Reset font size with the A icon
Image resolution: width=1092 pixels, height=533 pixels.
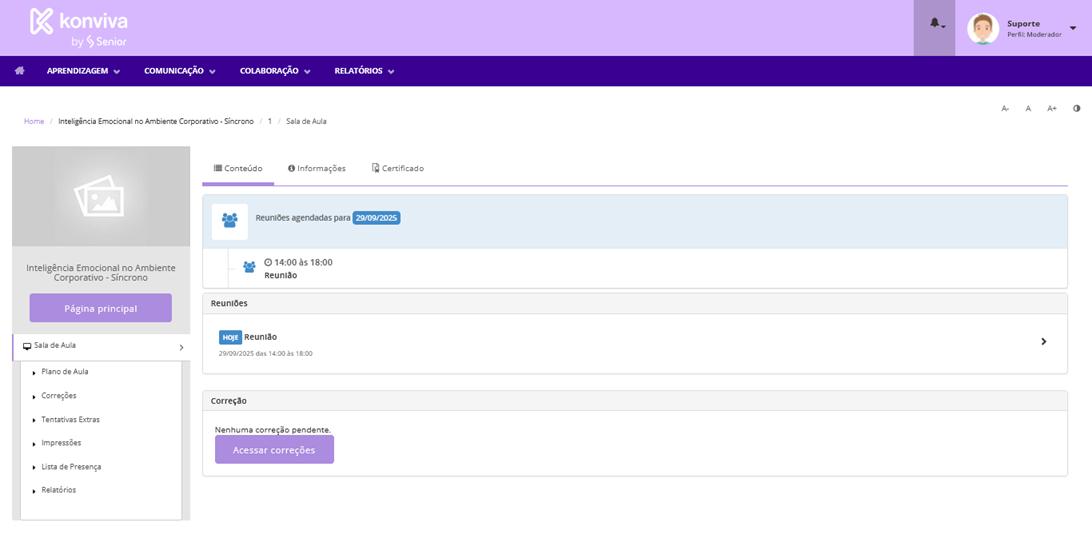[x=1028, y=108]
